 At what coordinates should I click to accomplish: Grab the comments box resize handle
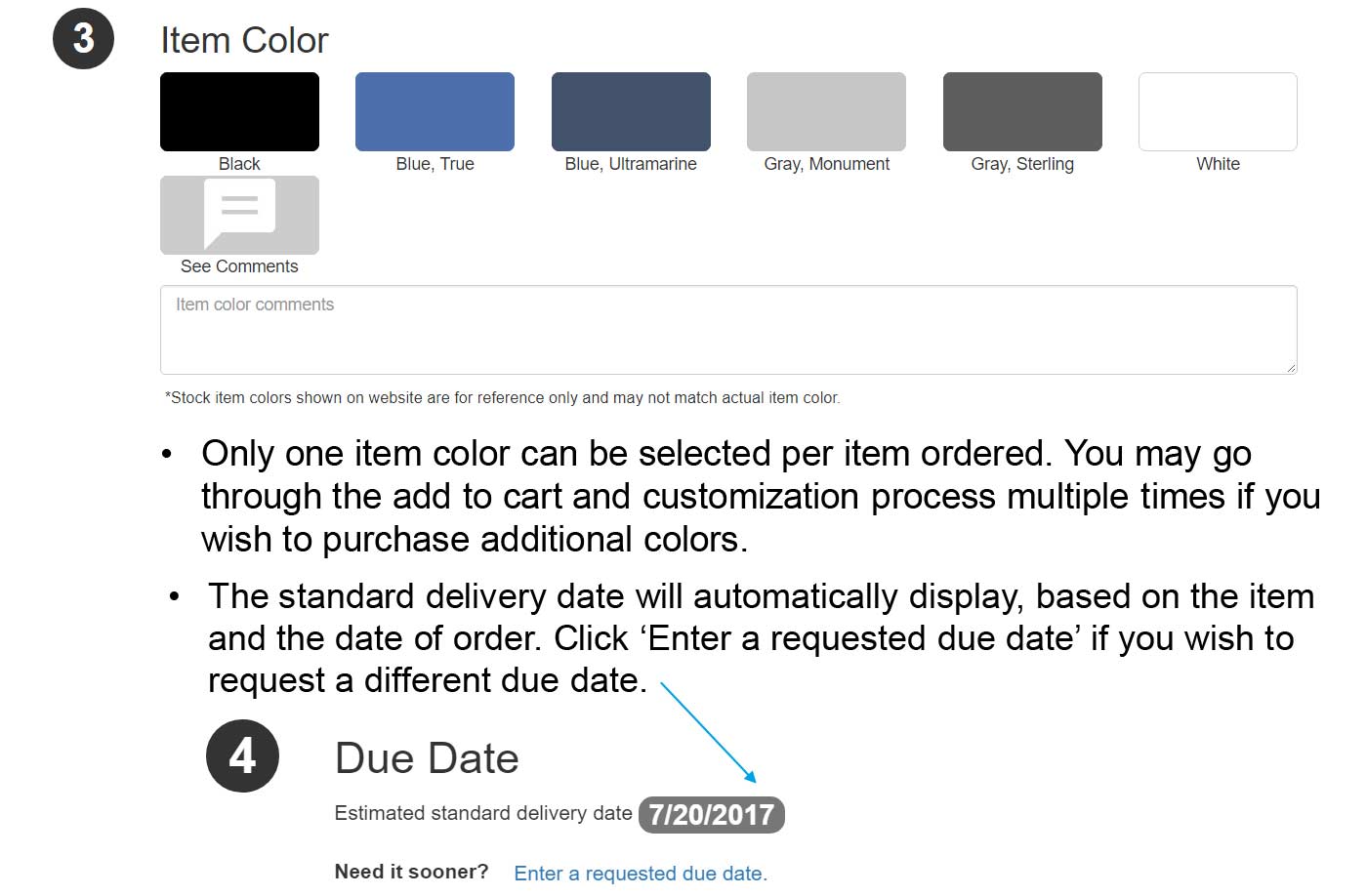click(x=1291, y=367)
